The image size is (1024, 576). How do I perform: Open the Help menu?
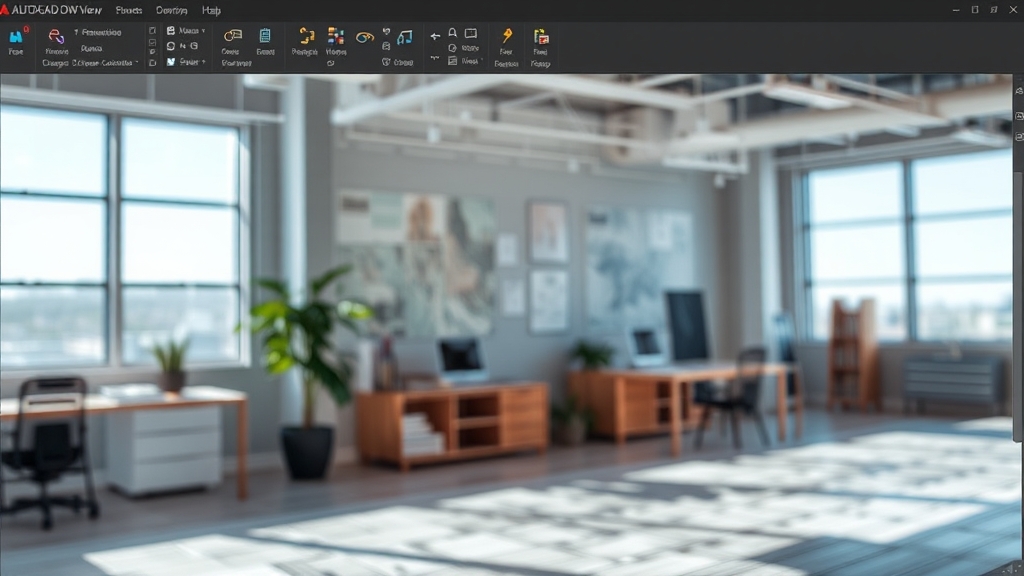pyautogui.click(x=211, y=10)
